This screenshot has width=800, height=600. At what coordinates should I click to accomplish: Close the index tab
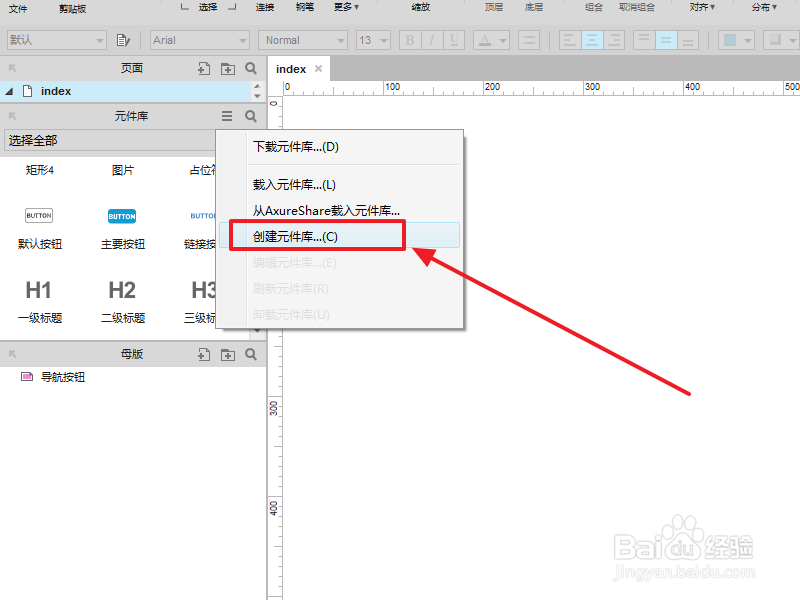(x=318, y=68)
